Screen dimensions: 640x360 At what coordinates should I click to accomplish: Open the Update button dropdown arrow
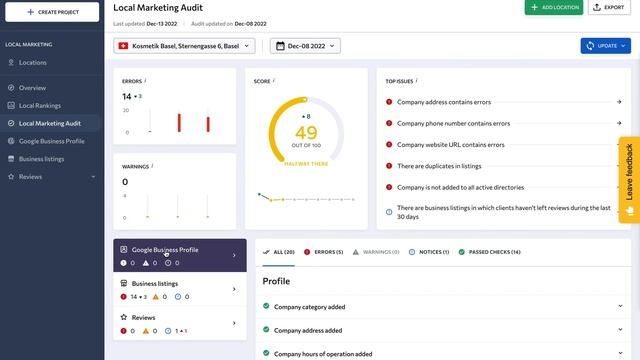tap(623, 46)
